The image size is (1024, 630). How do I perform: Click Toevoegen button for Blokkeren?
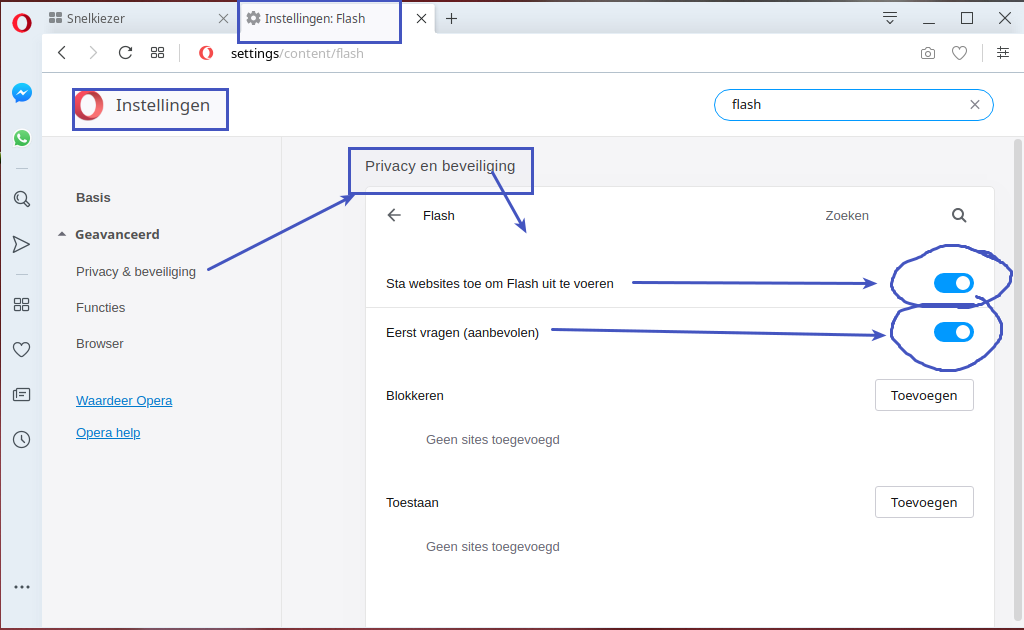tap(924, 395)
